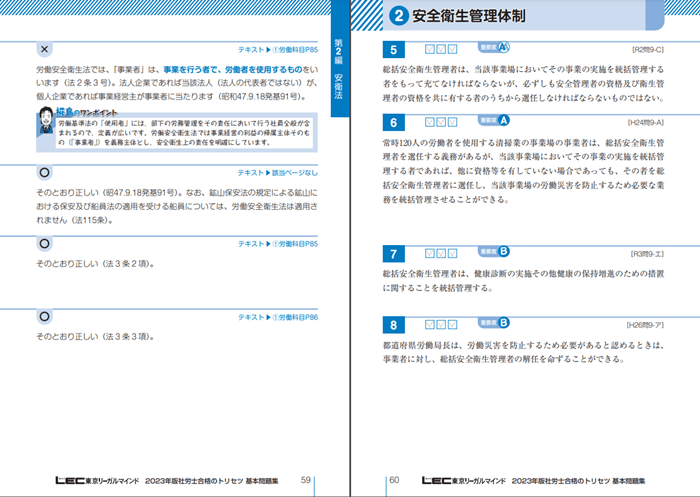Select the blue question number 8 box
700x497 pixels.
tap(393, 325)
